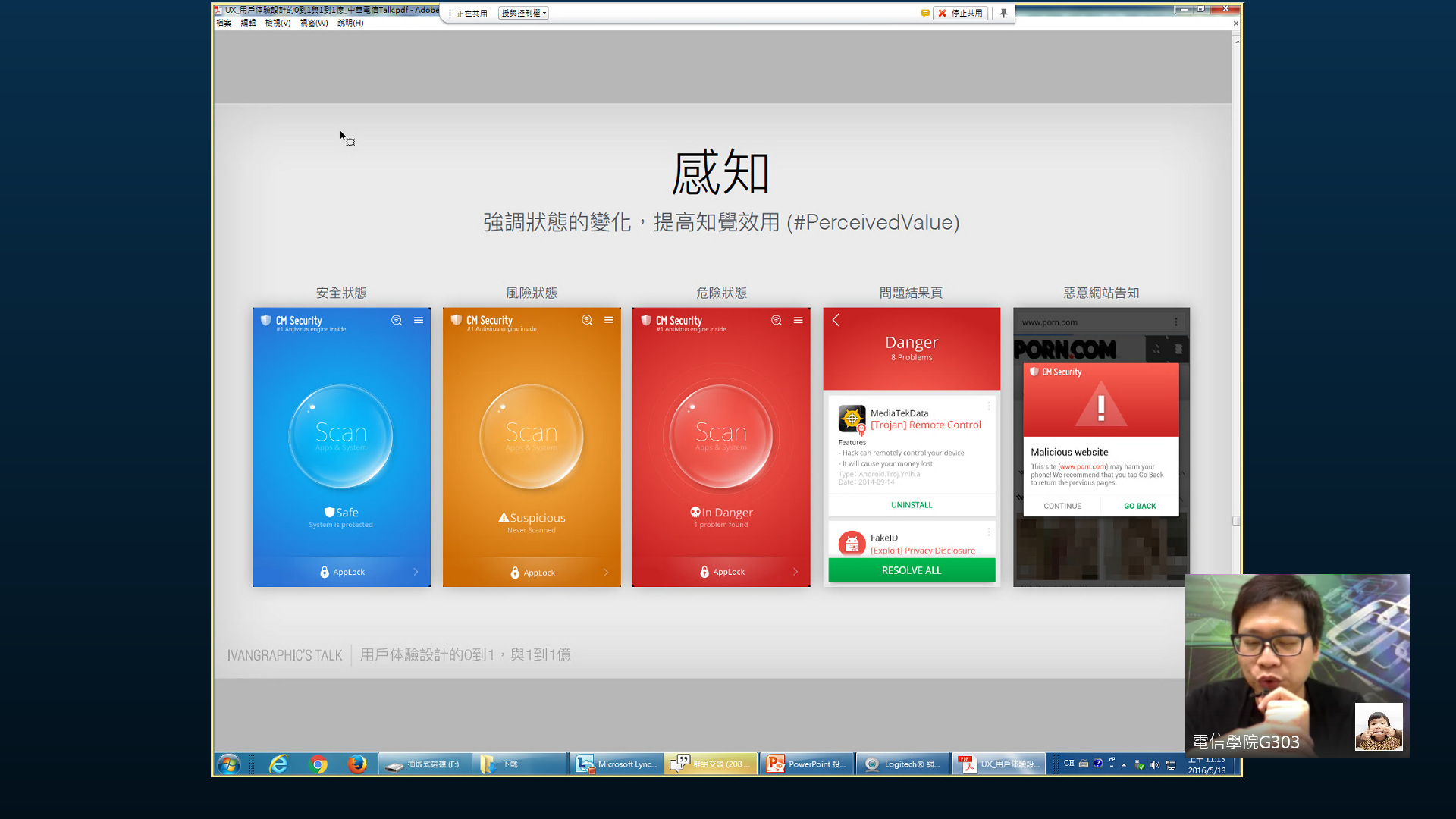Open the 檔案 menu
1456x819 pixels.
[x=224, y=23]
